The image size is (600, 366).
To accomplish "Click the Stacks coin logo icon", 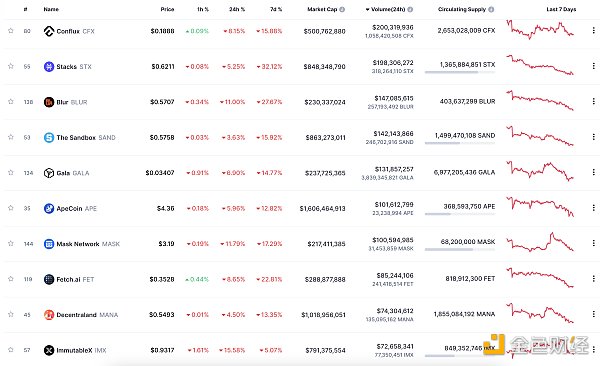I will [49, 66].
